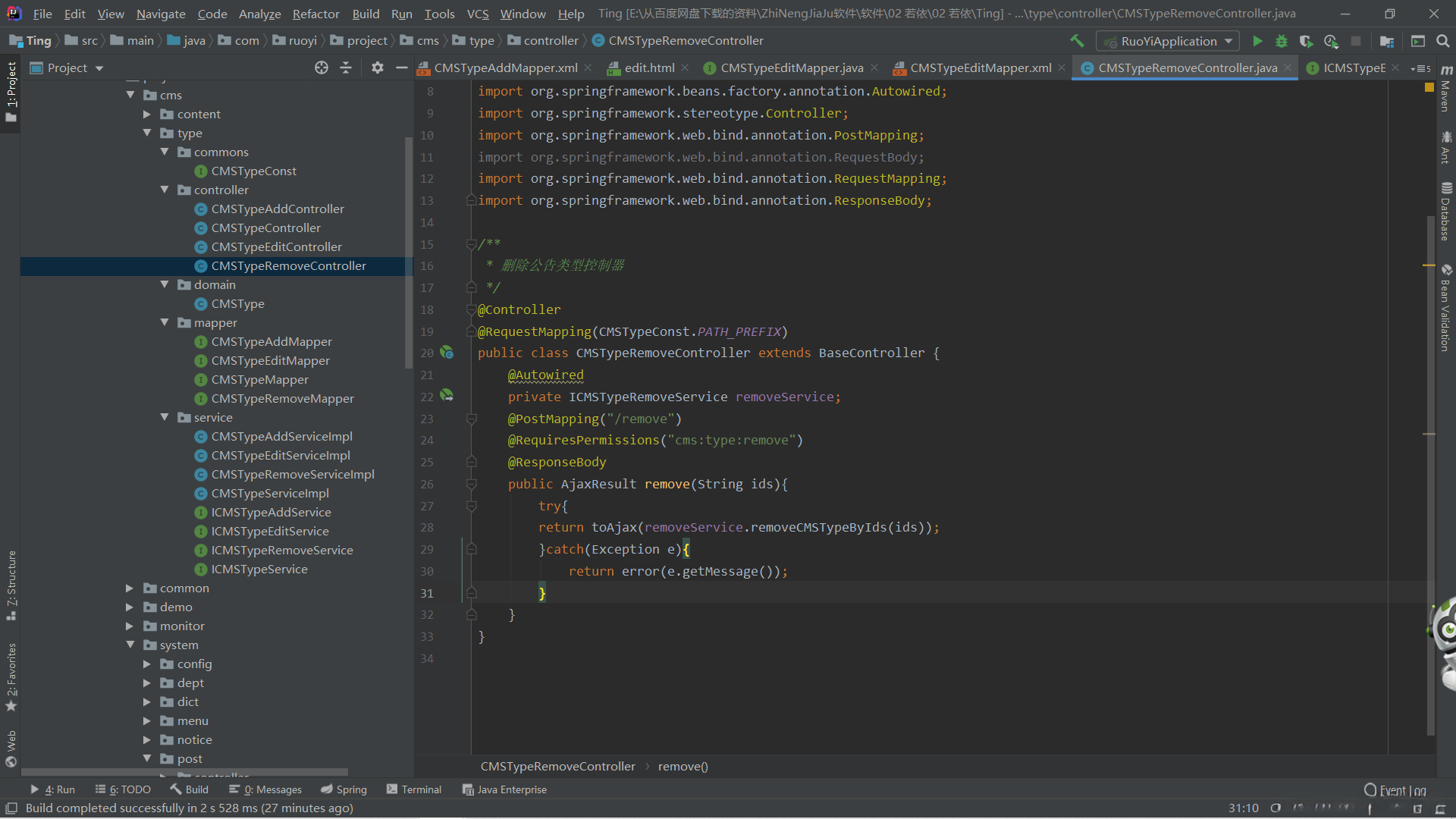Click the Search Everywhere magnifier icon

pos(1442,41)
